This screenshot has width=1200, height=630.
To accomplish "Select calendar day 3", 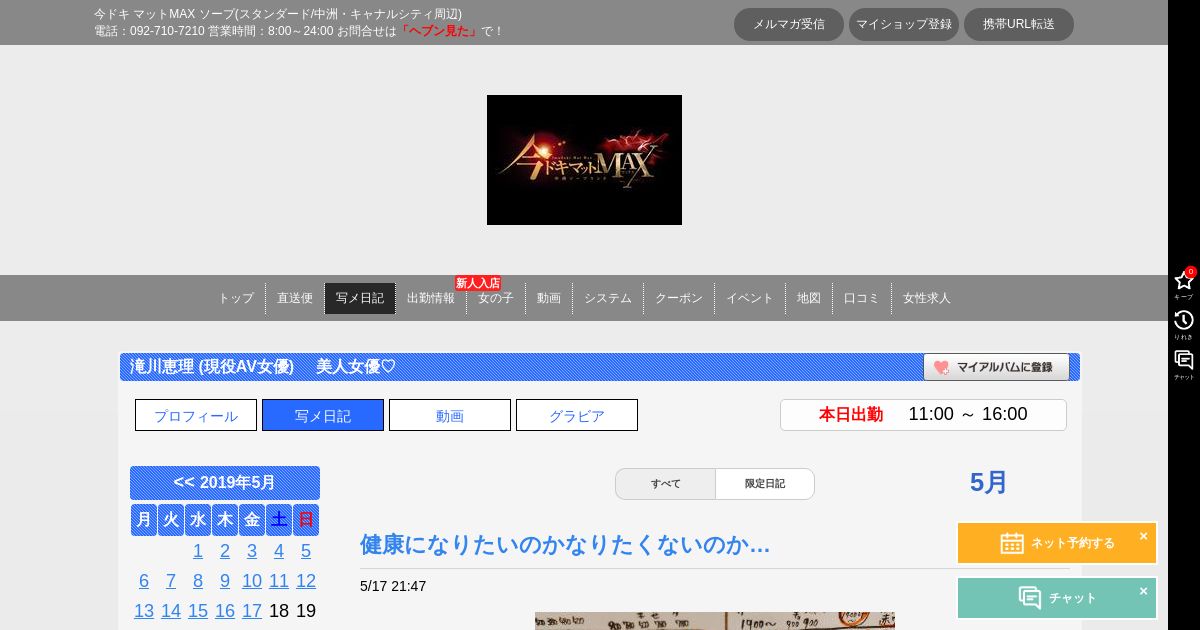I will 252,551.
